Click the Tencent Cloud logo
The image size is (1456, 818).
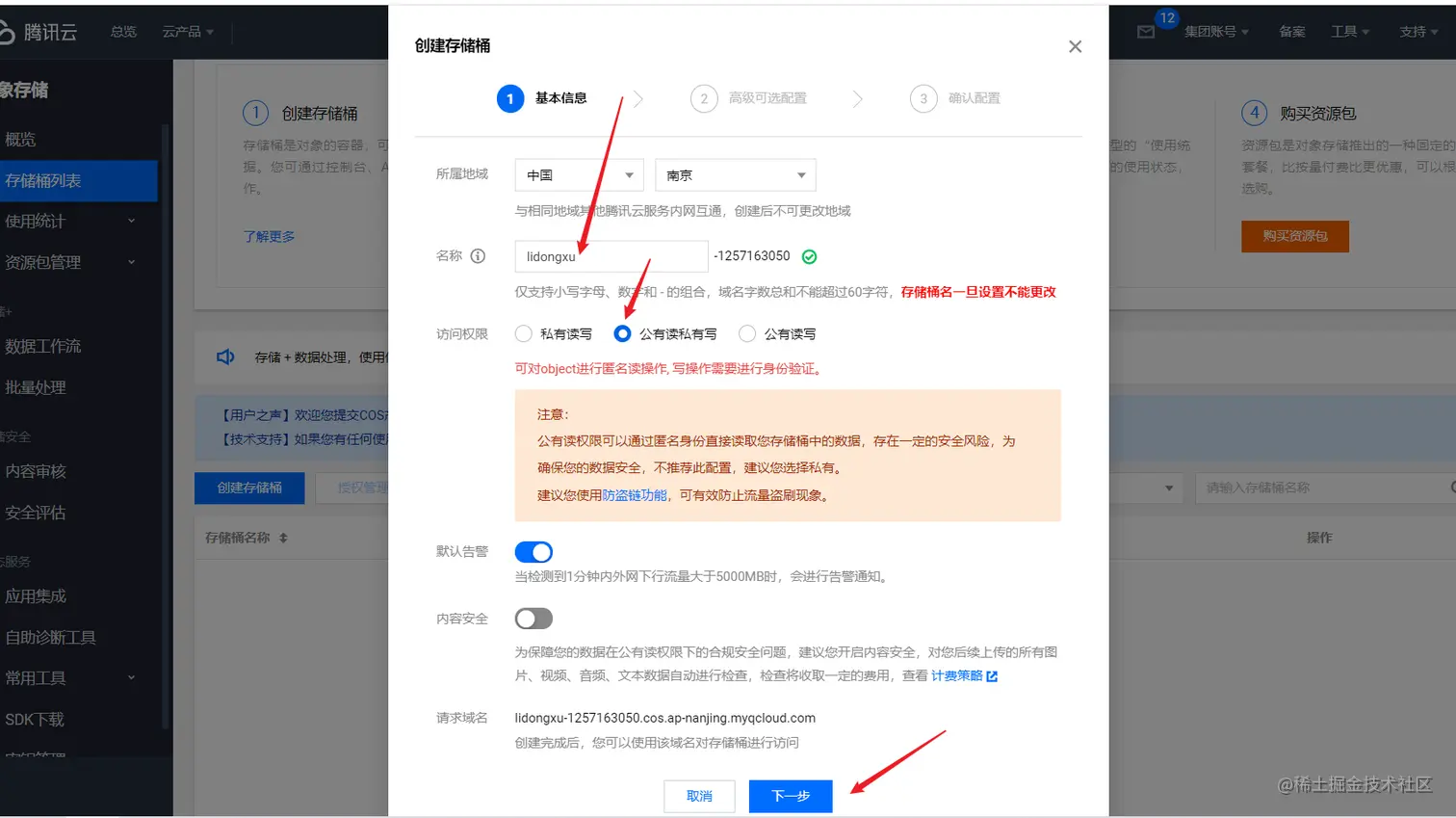click(39, 32)
